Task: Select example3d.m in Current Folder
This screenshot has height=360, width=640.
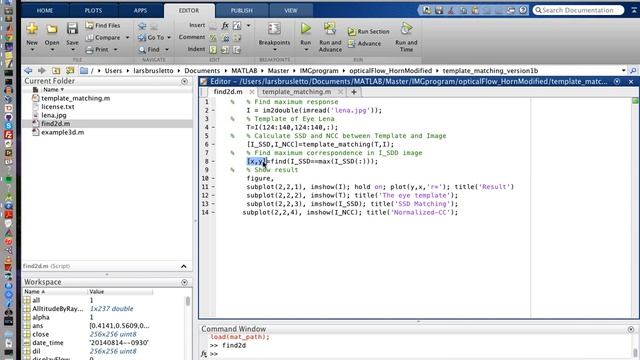Action: 62,132
